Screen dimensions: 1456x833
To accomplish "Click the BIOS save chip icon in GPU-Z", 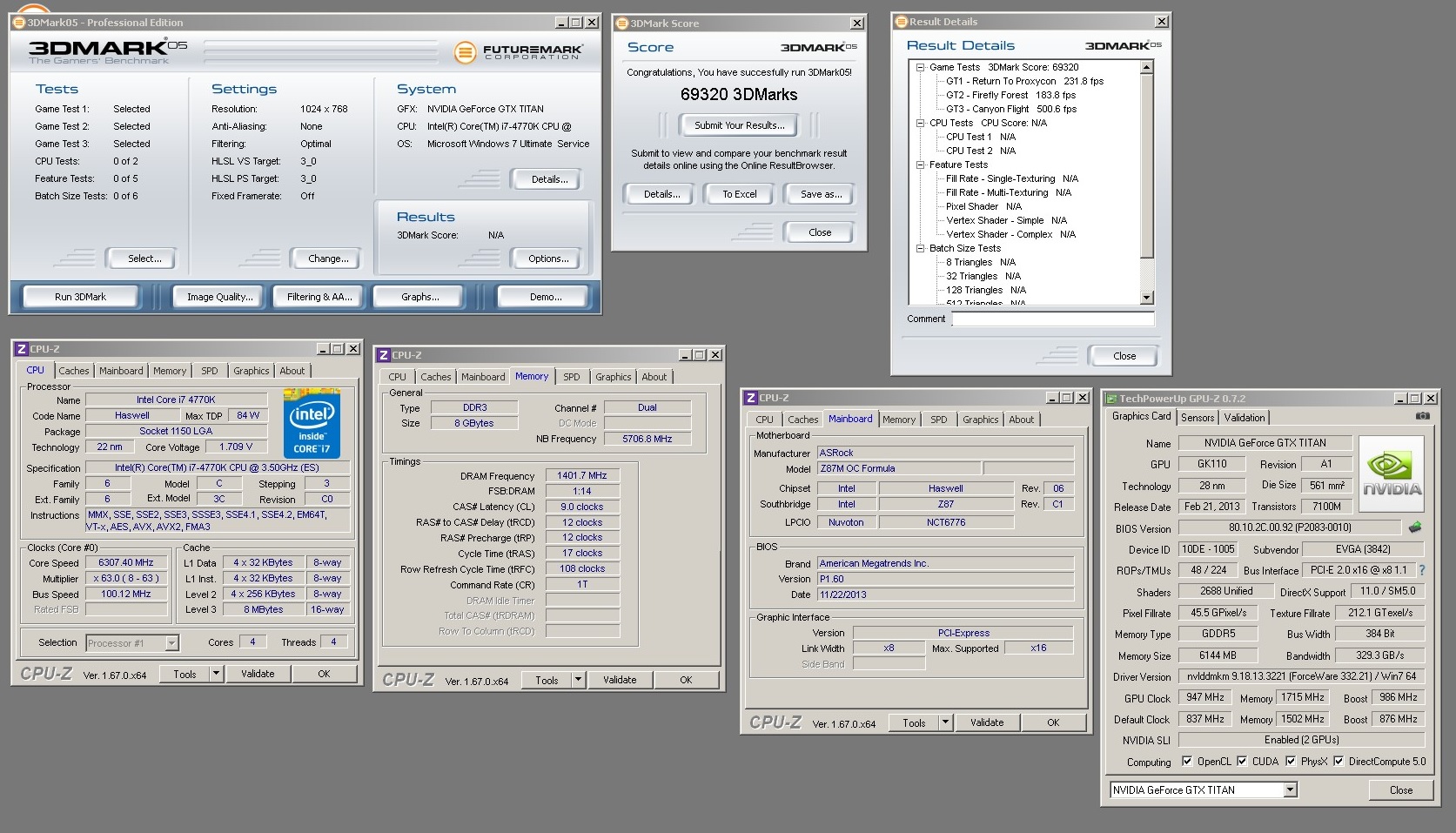I will [x=1415, y=527].
